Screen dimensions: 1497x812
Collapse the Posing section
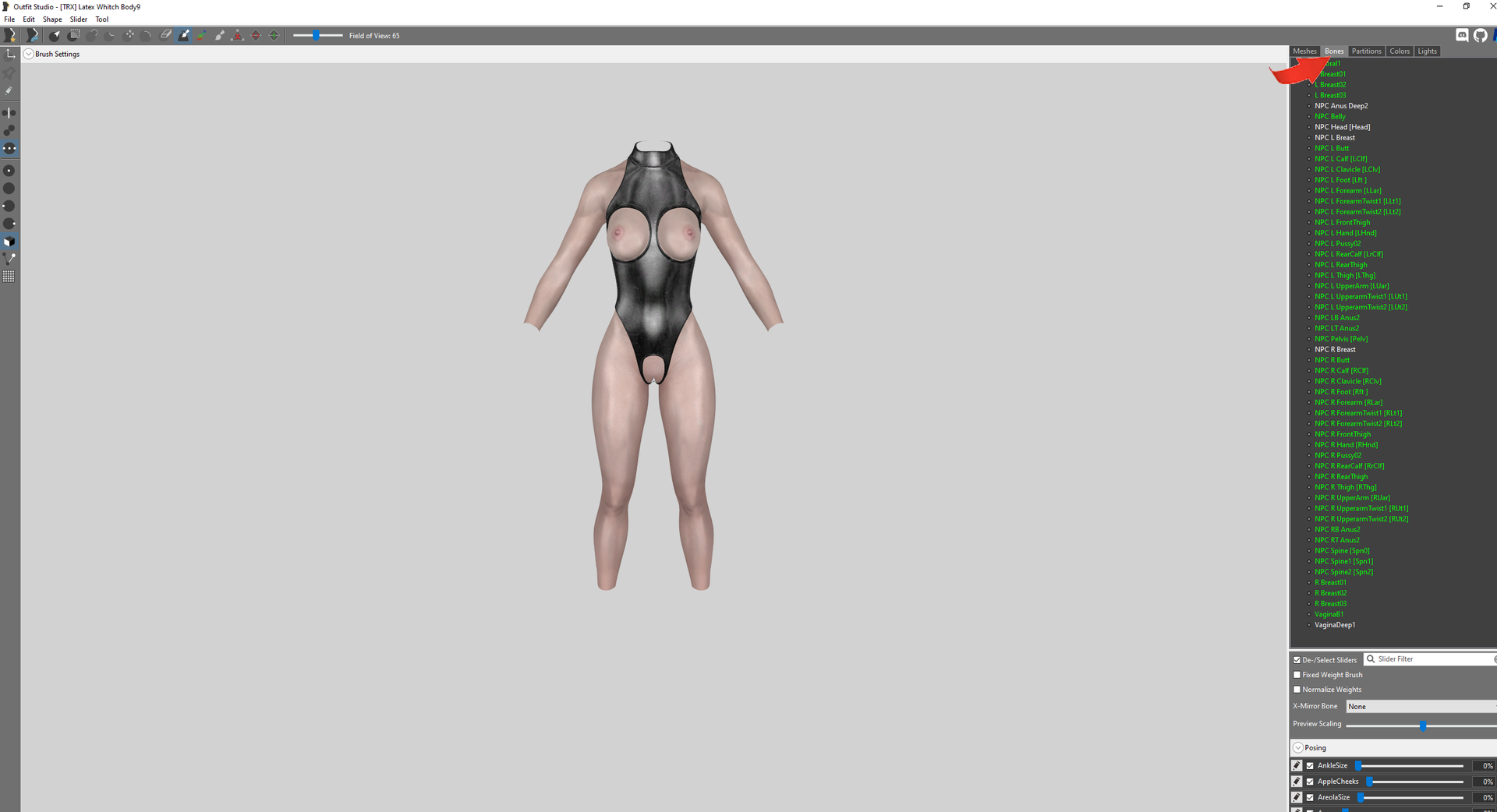pos(1298,747)
